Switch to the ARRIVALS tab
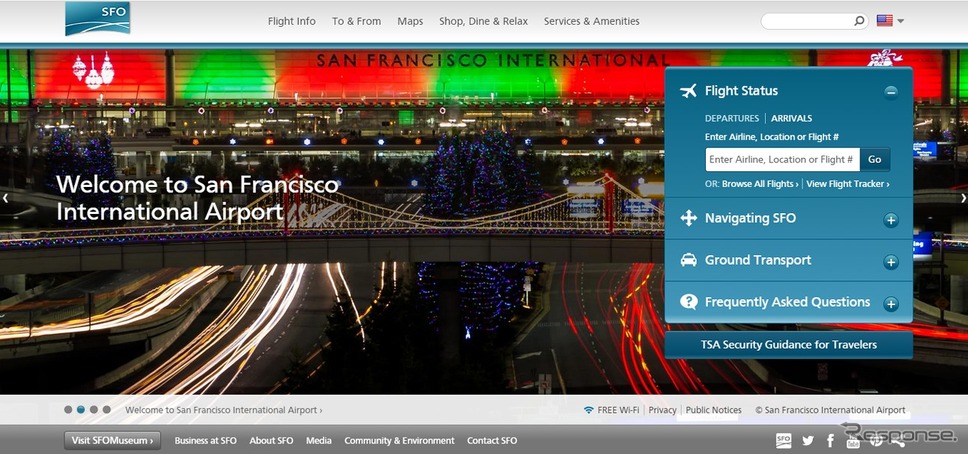 (x=791, y=118)
